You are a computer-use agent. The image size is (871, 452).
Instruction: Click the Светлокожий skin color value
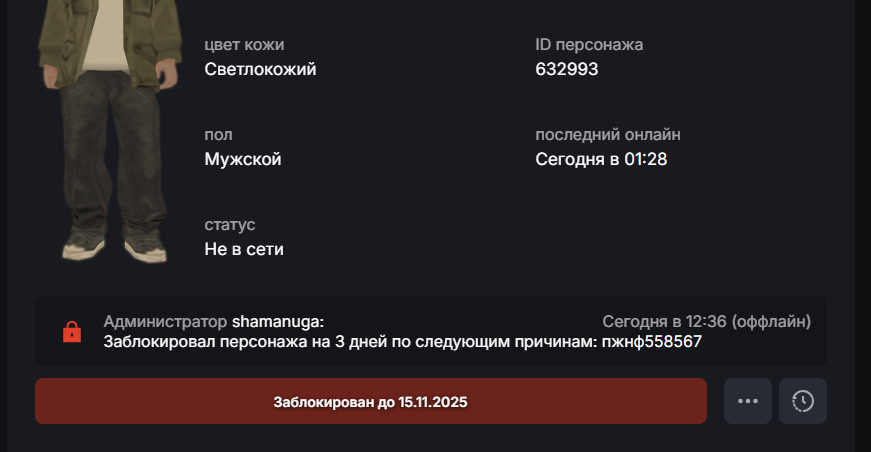tap(260, 69)
